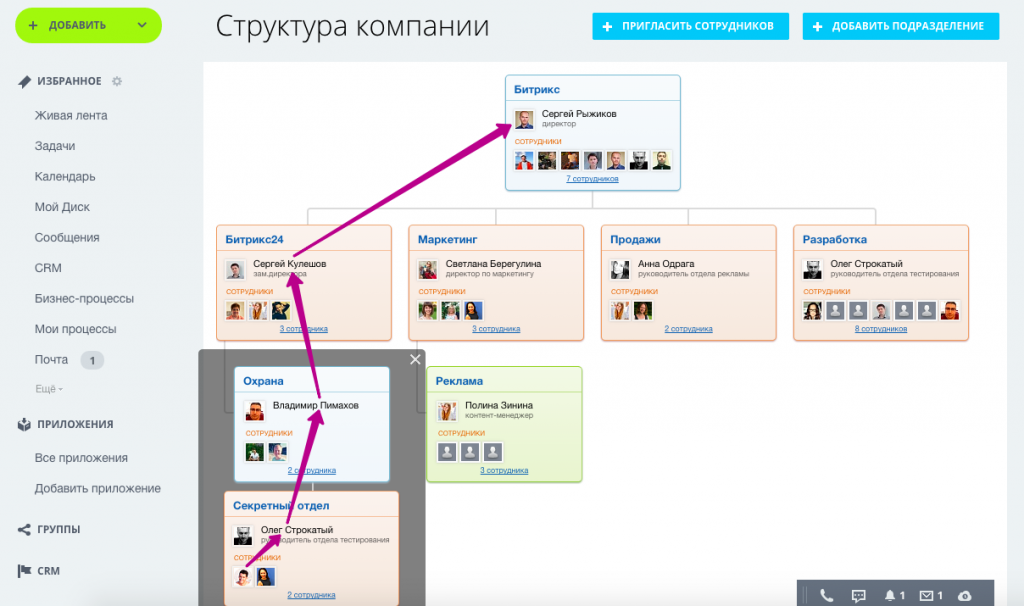Screen dimensions: 1024x606
Task: Open 3 сотрудника link in Маркетинг card
Action: pos(496,329)
